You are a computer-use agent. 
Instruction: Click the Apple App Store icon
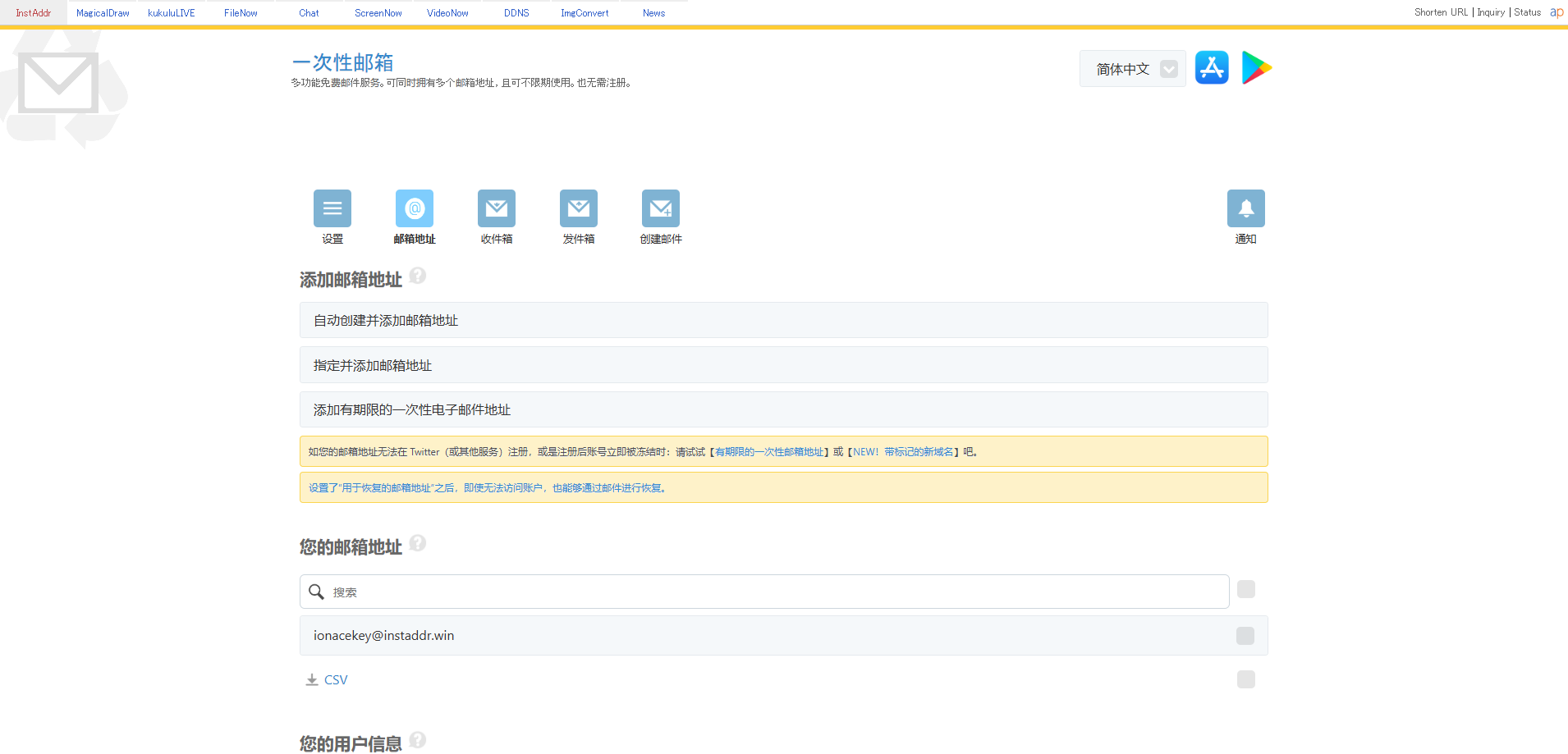(1212, 68)
